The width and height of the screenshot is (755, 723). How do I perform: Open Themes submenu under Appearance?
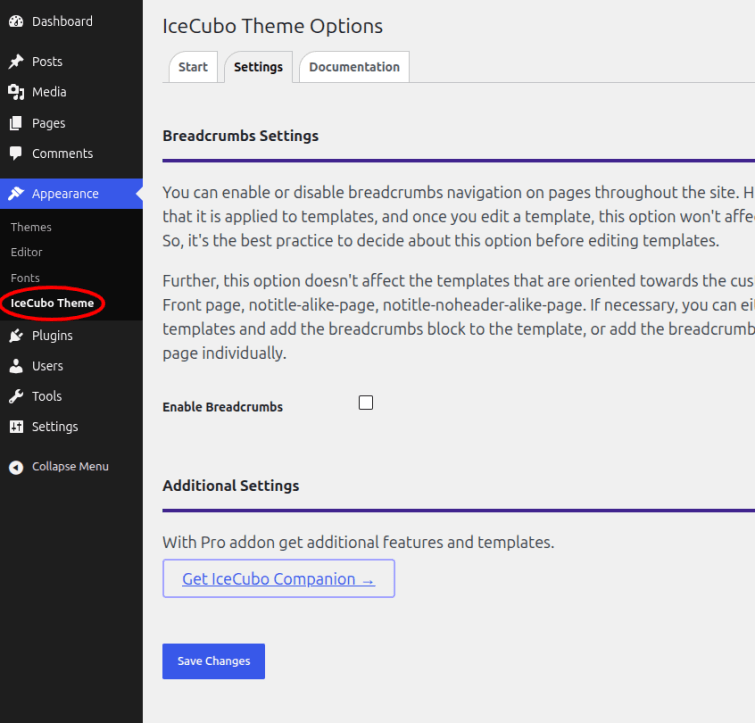tap(31, 227)
